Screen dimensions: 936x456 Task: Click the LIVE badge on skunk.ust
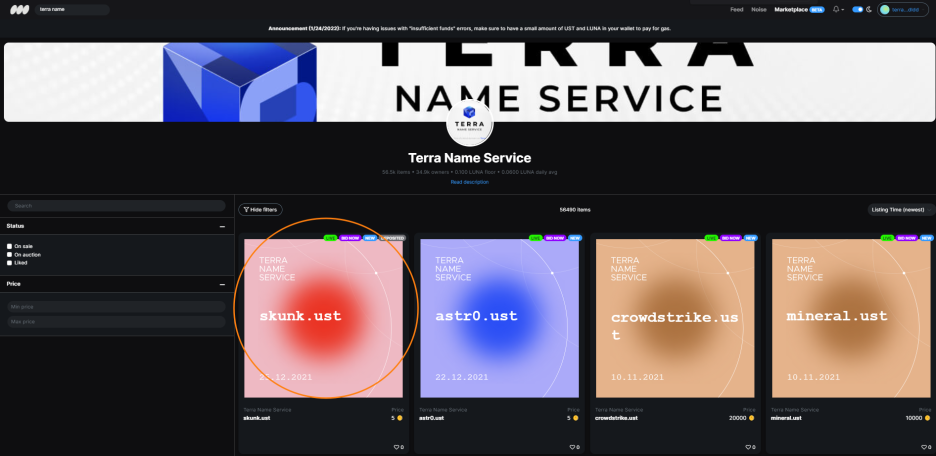(x=331, y=238)
